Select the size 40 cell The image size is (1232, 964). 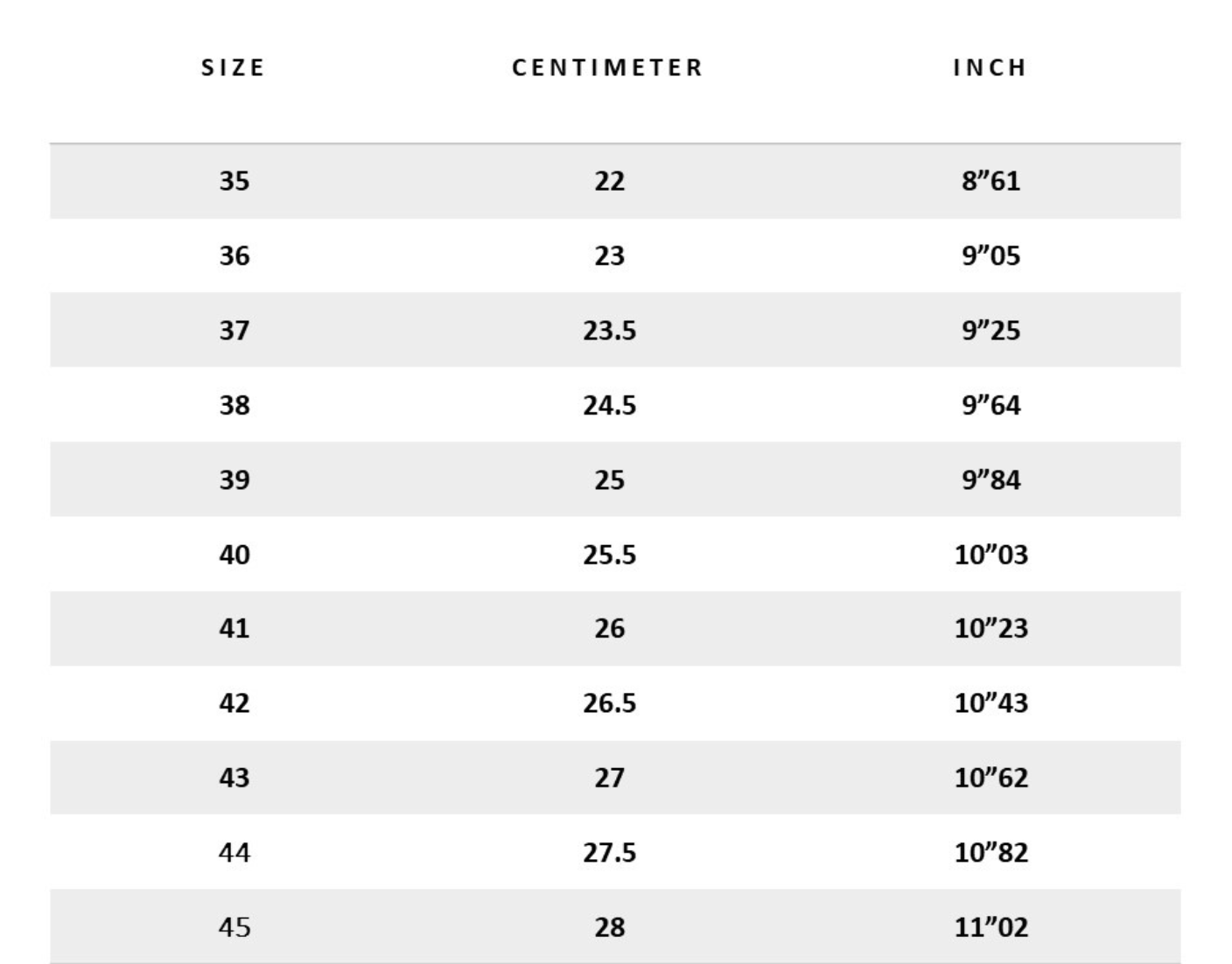(x=234, y=555)
